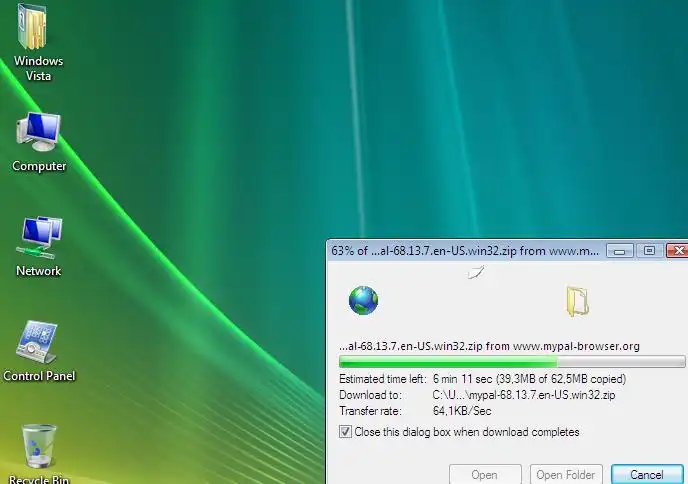Click the 'Computer' icon label

(39, 166)
